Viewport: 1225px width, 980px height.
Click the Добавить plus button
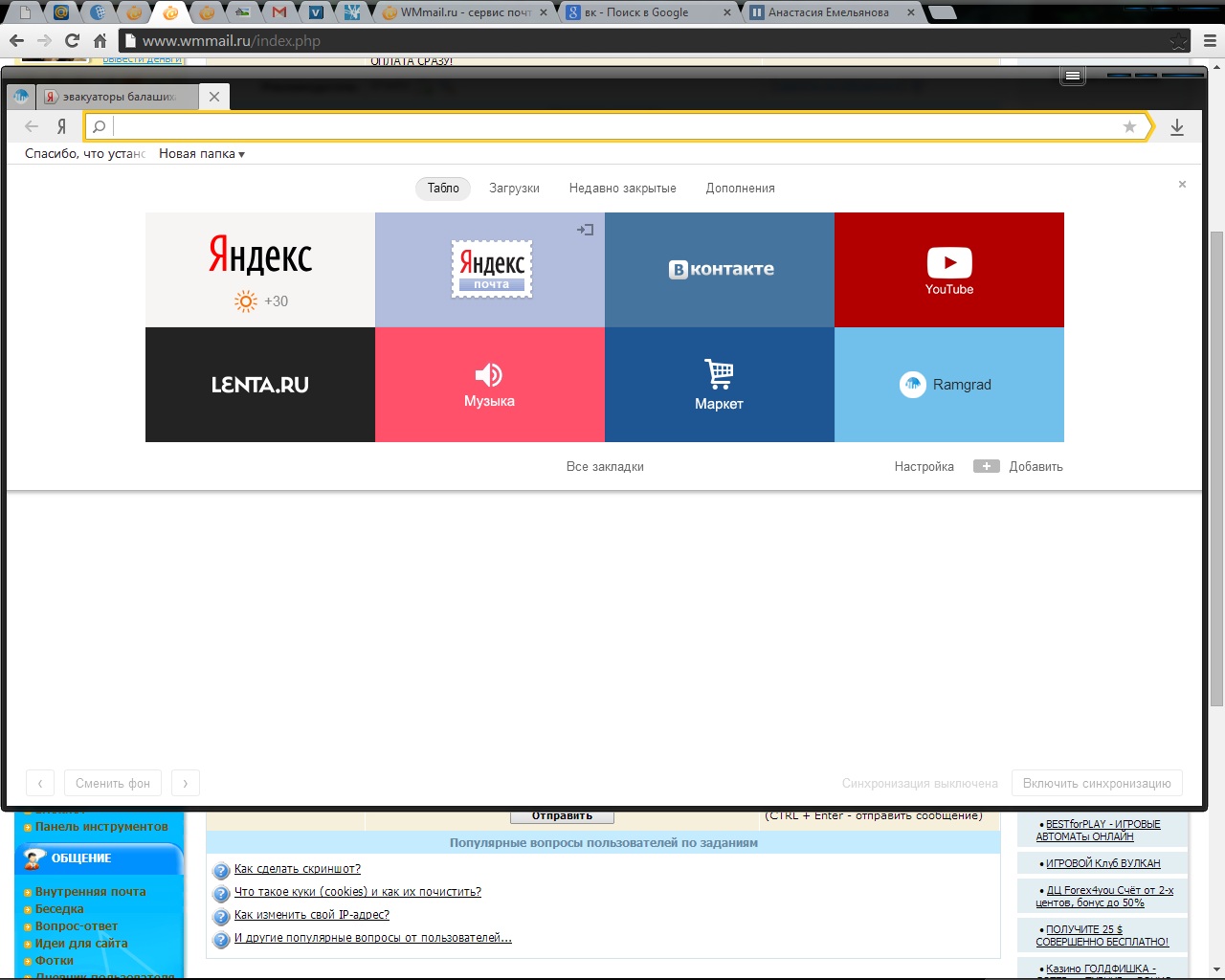coord(1018,467)
